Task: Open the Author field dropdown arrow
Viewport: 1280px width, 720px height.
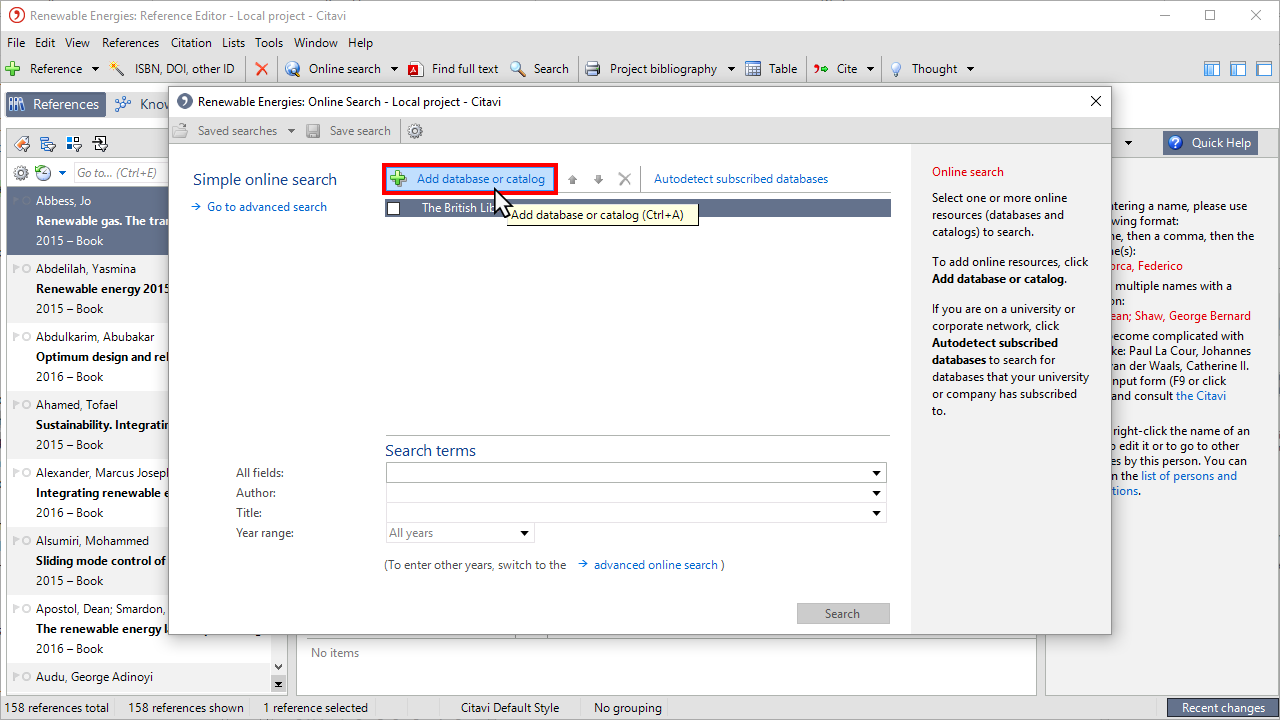Action: (x=877, y=493)
